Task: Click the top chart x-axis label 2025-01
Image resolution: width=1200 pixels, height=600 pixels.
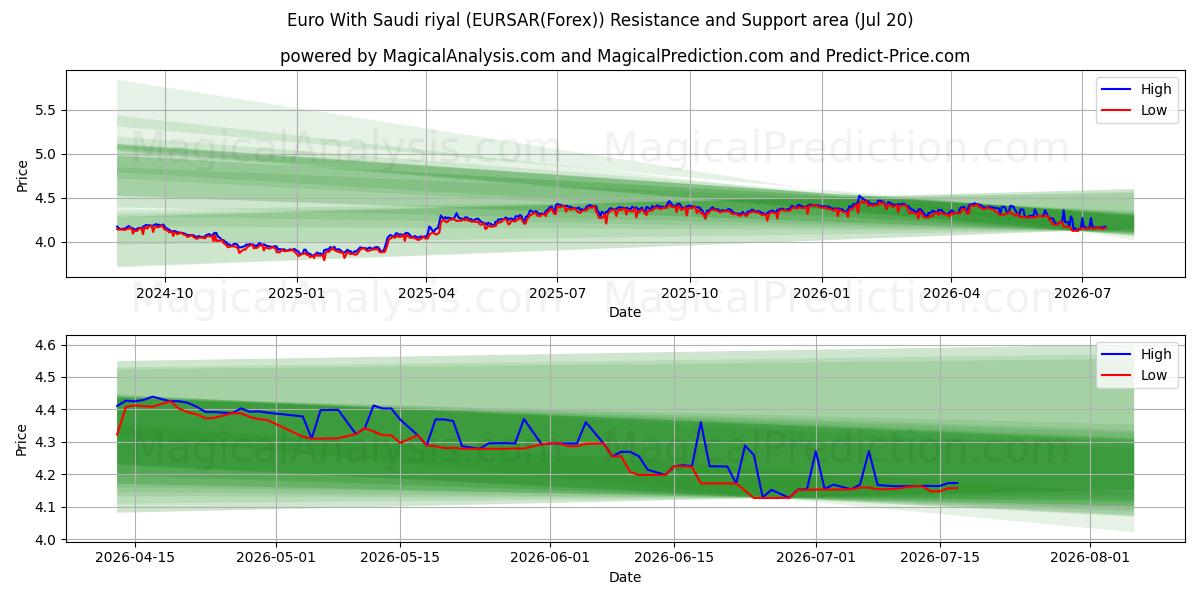Action: [297, 294]
